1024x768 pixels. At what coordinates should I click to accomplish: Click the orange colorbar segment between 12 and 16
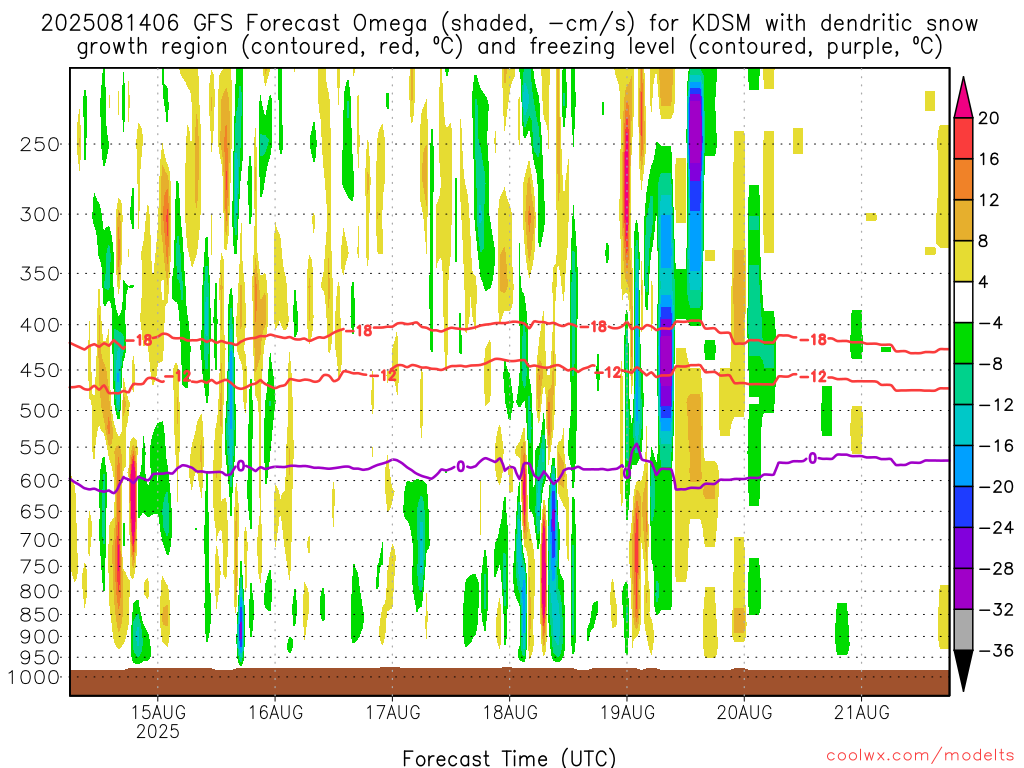tap(963, 180)
